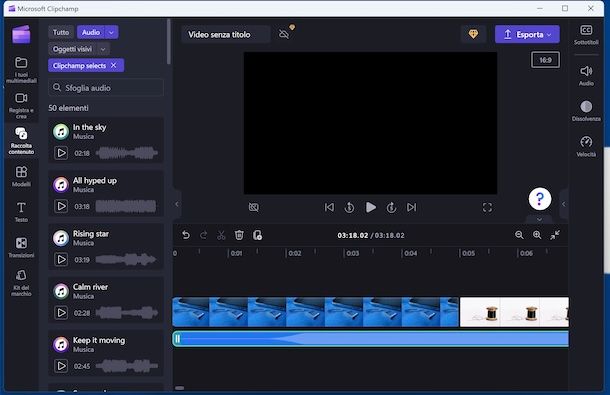Preview Rising star track
The image size is (610, 395).
61,259
